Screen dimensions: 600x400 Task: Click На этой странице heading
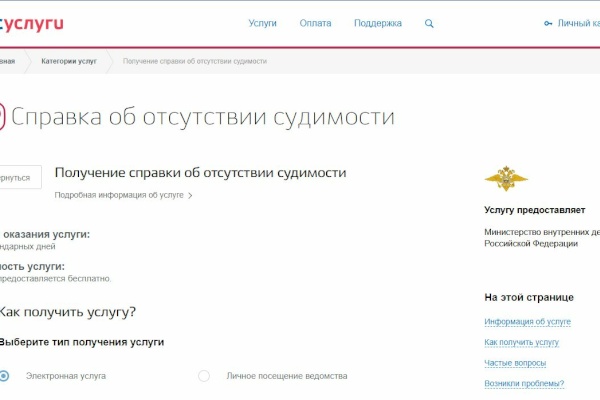pos(529,298)
